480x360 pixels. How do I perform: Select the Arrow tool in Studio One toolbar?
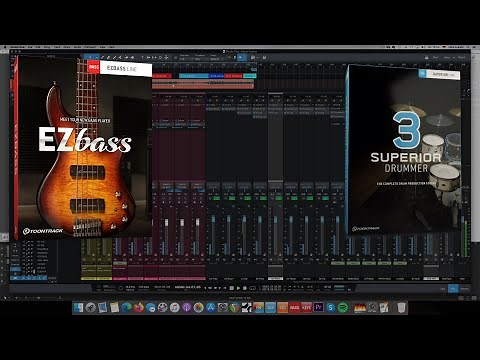pos(90,57)
